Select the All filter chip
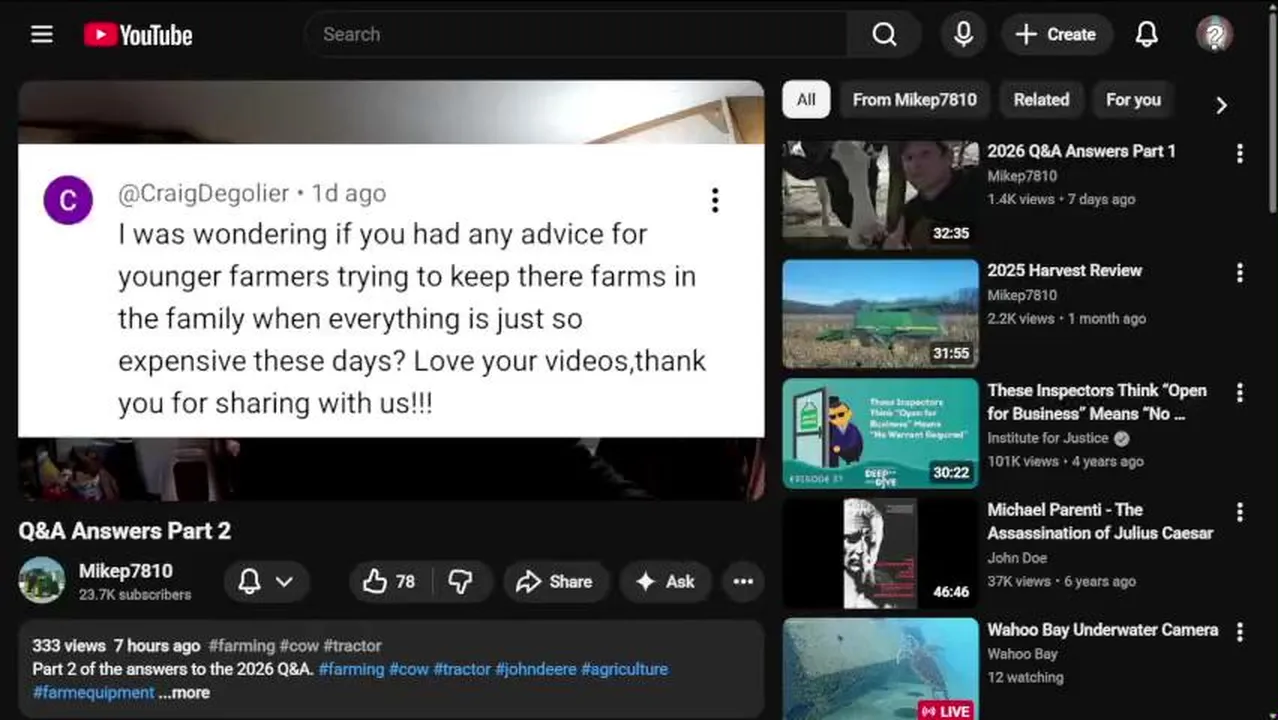The height and width of the screenshot is (720, 1278). (806, 100)
